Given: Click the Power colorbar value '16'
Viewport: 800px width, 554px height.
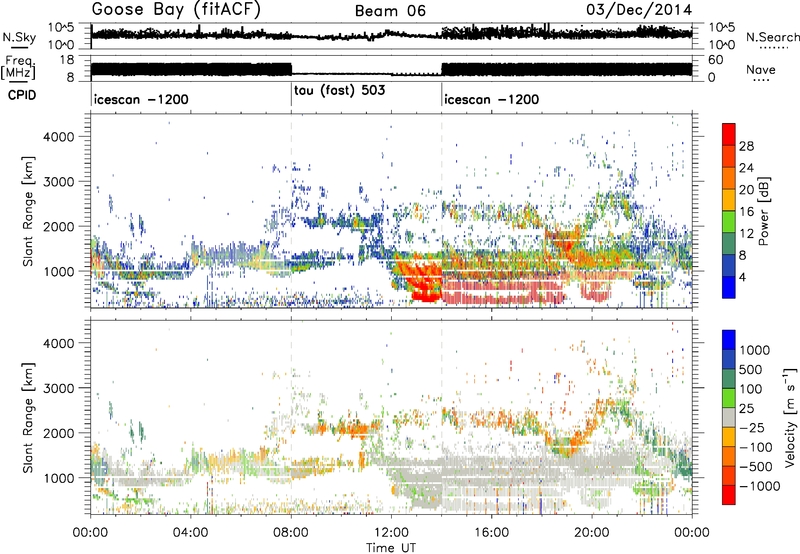Looking at the screenshot, I should 746,212.
